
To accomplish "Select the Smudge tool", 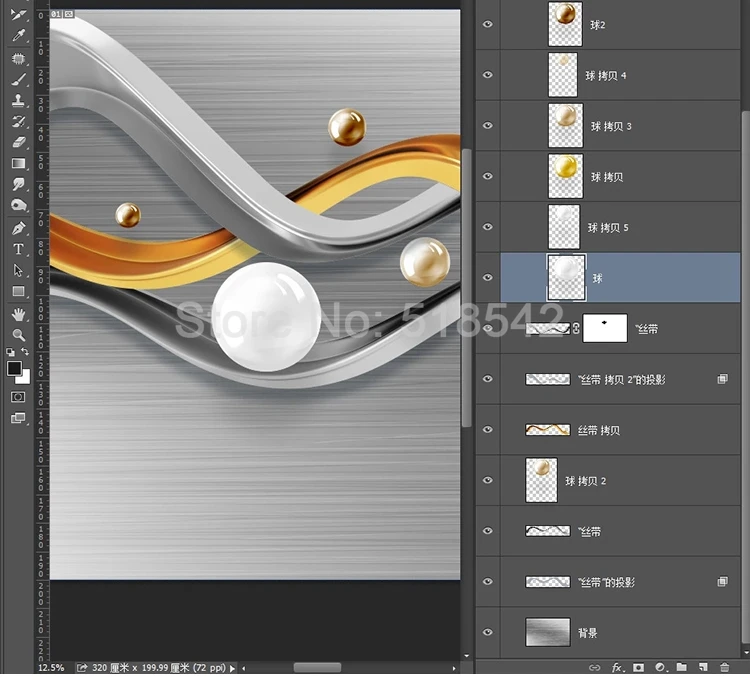I will click(x=19, y=184).
